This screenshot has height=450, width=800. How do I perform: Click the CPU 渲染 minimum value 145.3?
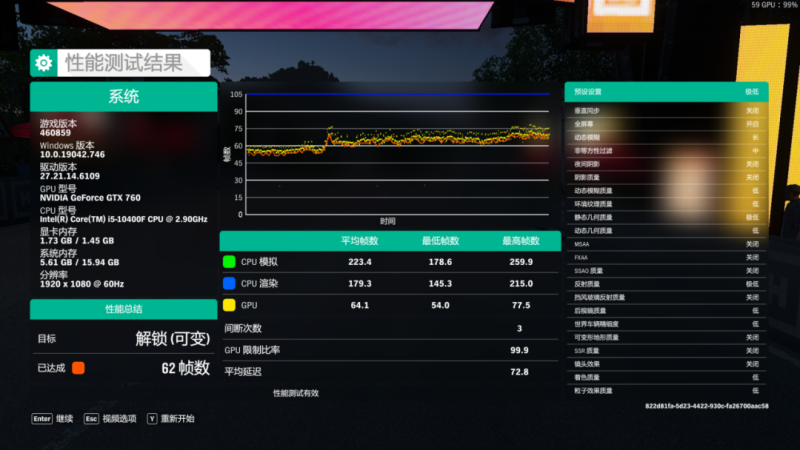pyautogui.click(x=440, y=283)
